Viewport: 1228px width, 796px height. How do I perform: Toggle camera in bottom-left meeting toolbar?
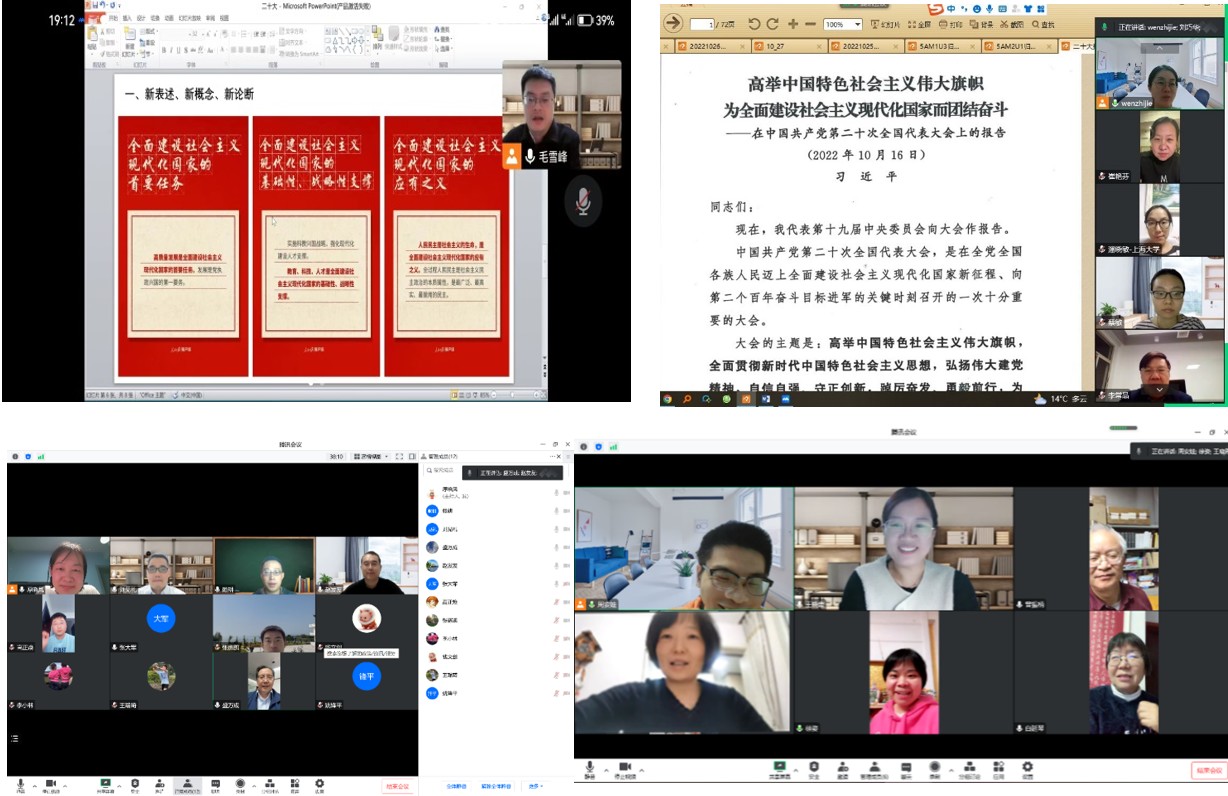click(50, 784)
